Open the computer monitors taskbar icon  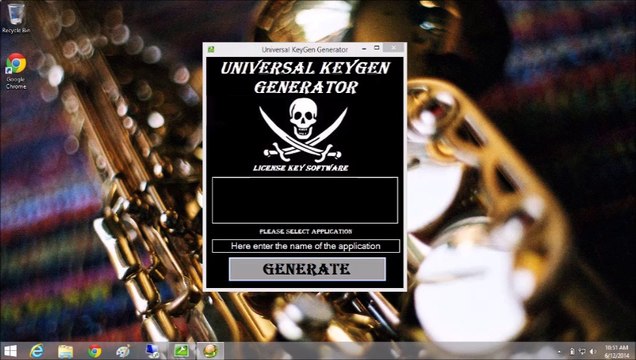click(153, 351)
